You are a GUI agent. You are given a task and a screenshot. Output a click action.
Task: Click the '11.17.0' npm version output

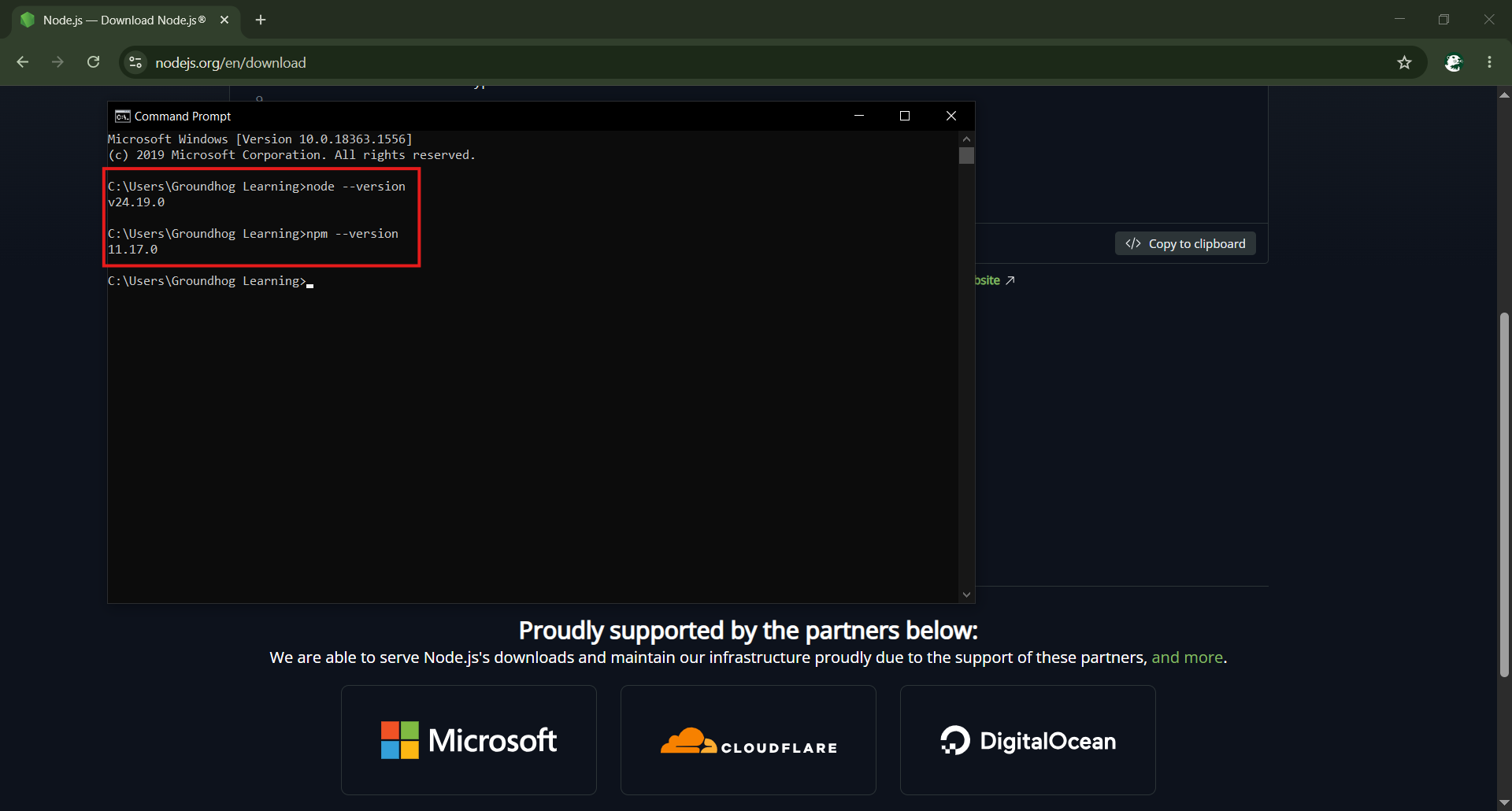pyautogui.click(x=132, y=250)
